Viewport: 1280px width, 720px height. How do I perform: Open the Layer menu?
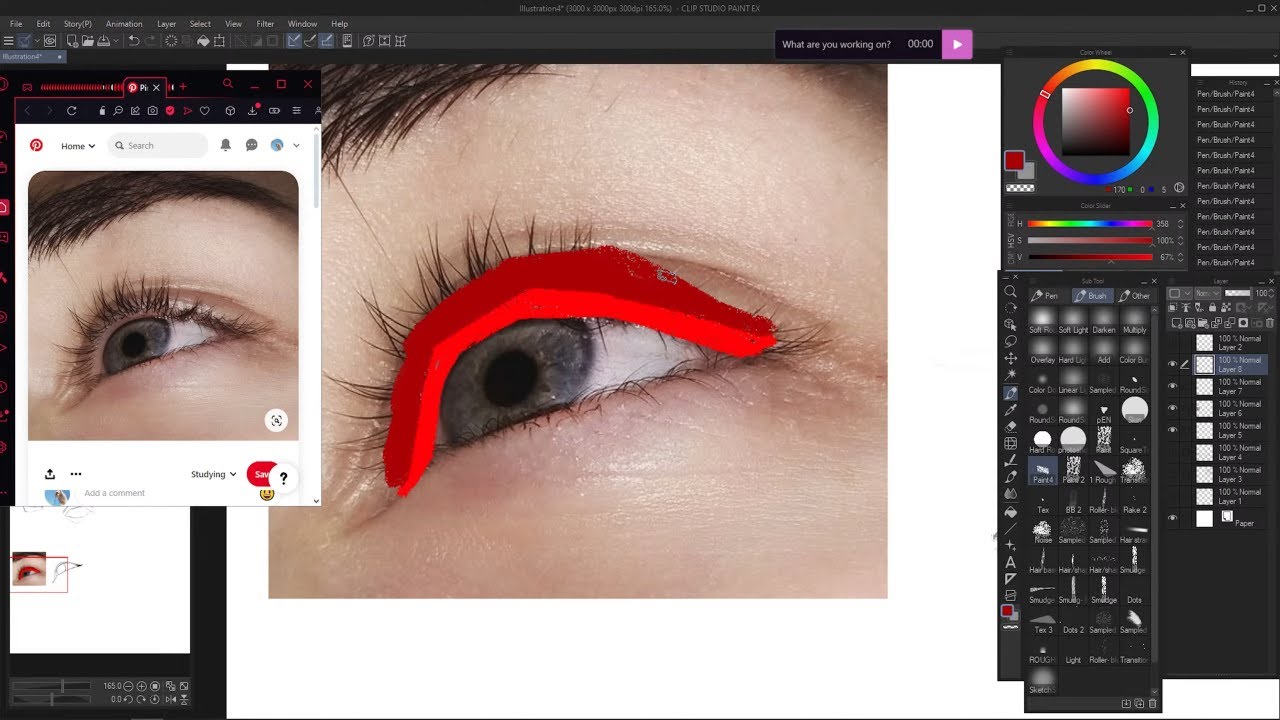[x=166, y=24]
